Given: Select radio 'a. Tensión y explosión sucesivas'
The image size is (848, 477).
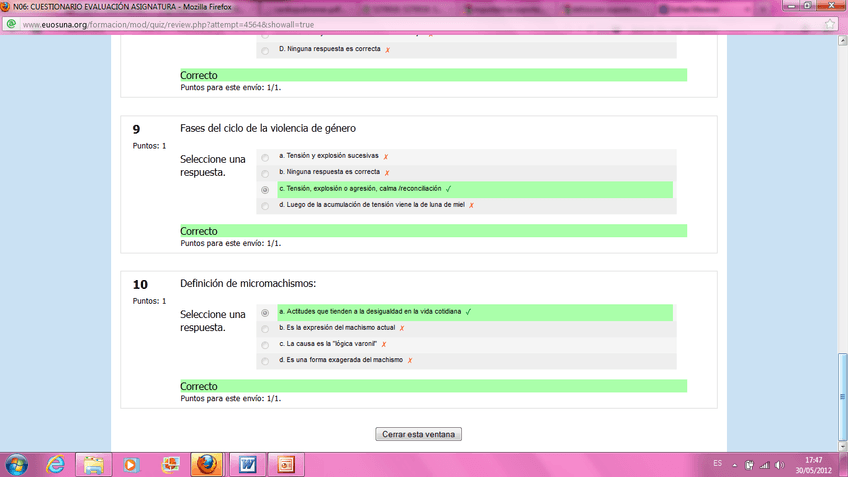Looking at the screenshot, I should [265, 157].
